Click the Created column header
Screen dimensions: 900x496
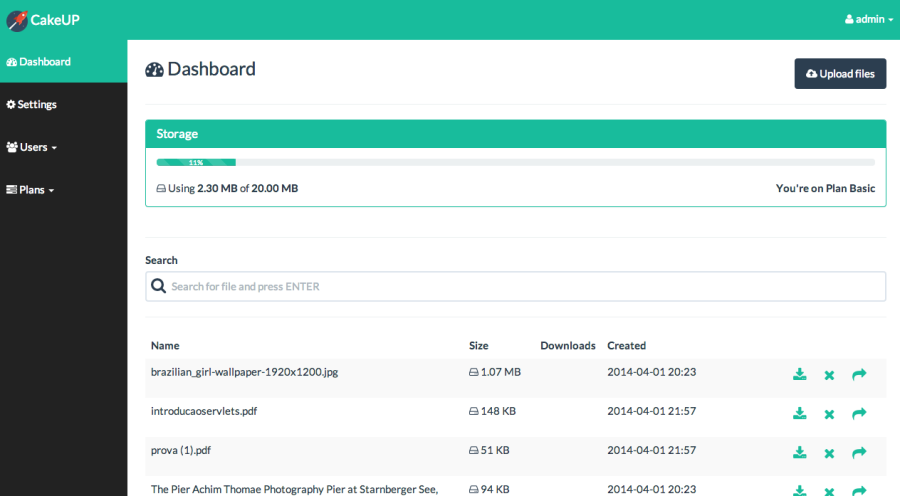627,346
